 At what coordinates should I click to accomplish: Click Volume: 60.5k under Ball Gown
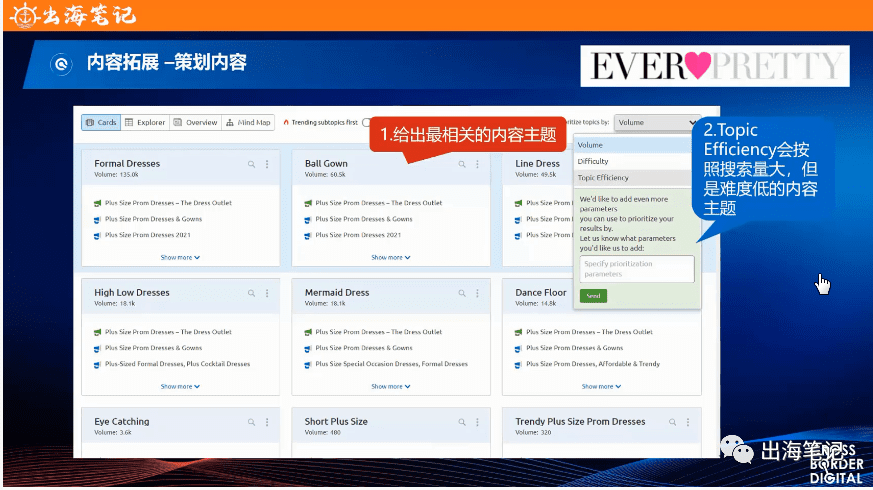click(x=325, y=175)
